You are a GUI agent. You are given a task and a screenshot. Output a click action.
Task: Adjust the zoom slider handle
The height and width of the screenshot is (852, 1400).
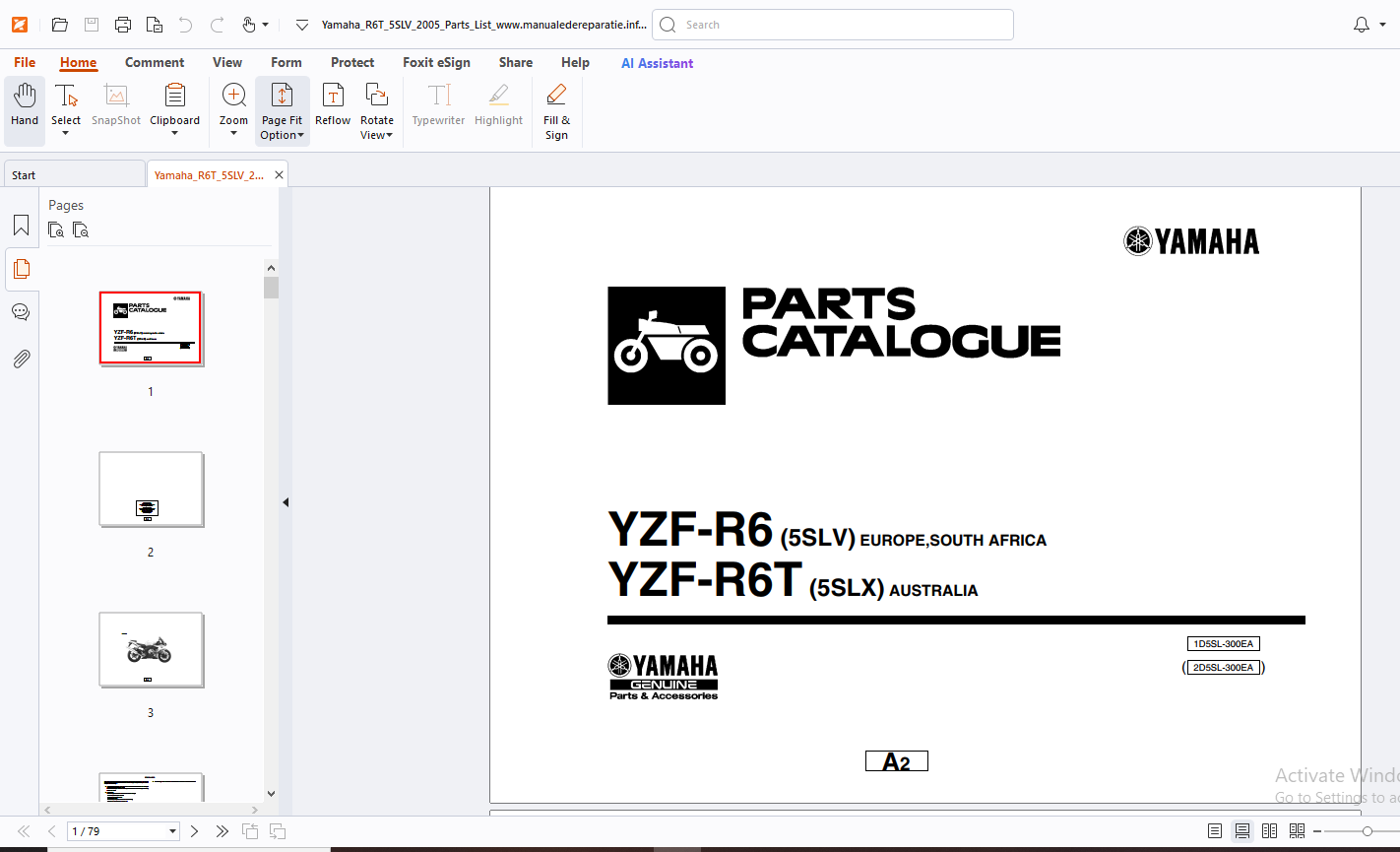tap(1368, 831)
